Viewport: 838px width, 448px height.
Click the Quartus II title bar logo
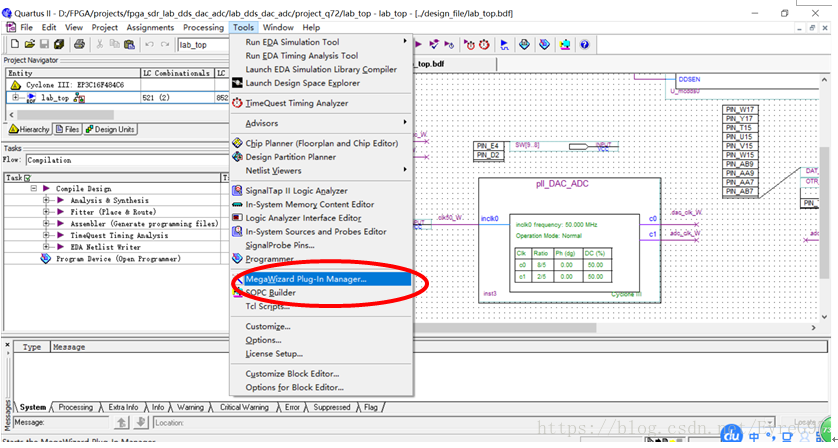[x=6, y=13]
